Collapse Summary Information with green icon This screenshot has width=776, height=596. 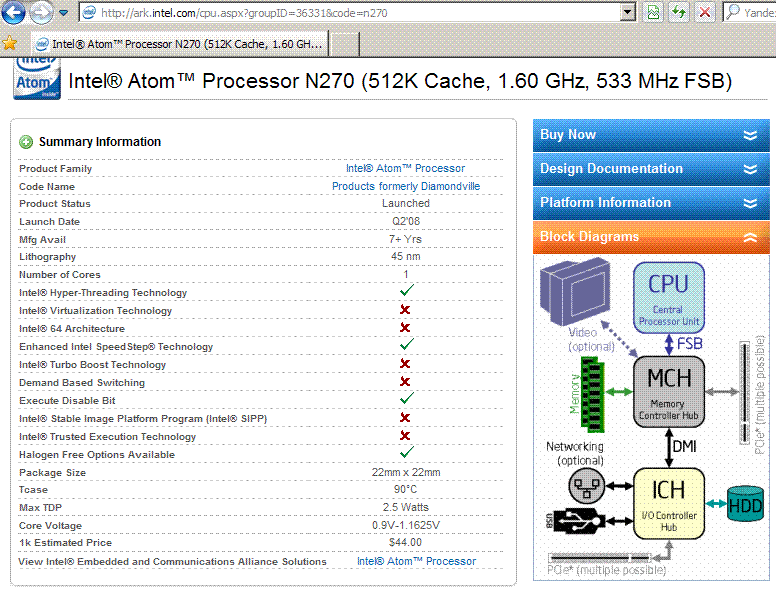coord(26,142)
